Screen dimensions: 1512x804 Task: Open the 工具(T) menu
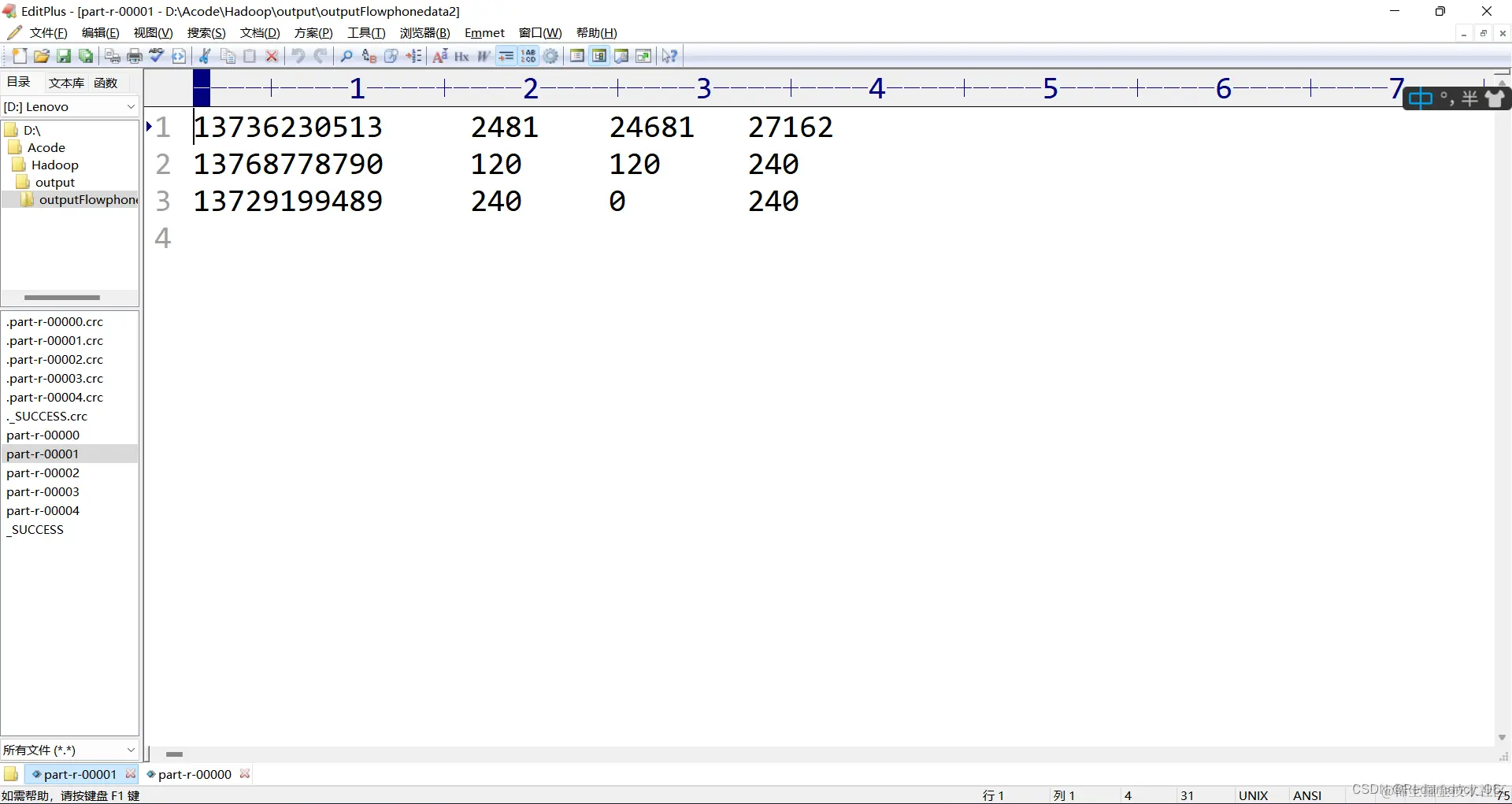click(x=366, y=33)
